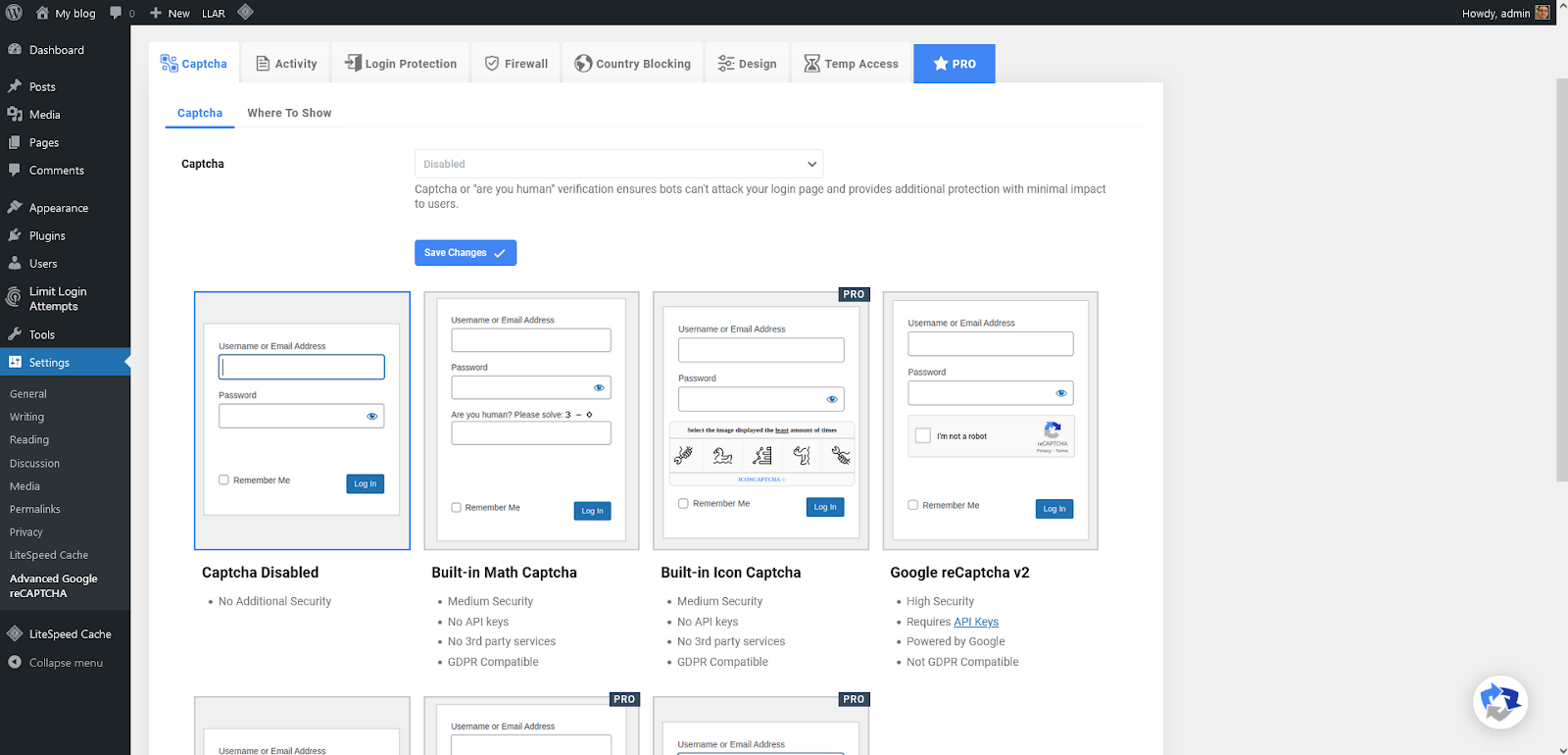Image resolution: width=1568 pixels, height=755 pixels.
Task: Toggle password eye in Math Captcha preview
Action: coord(599,387)
